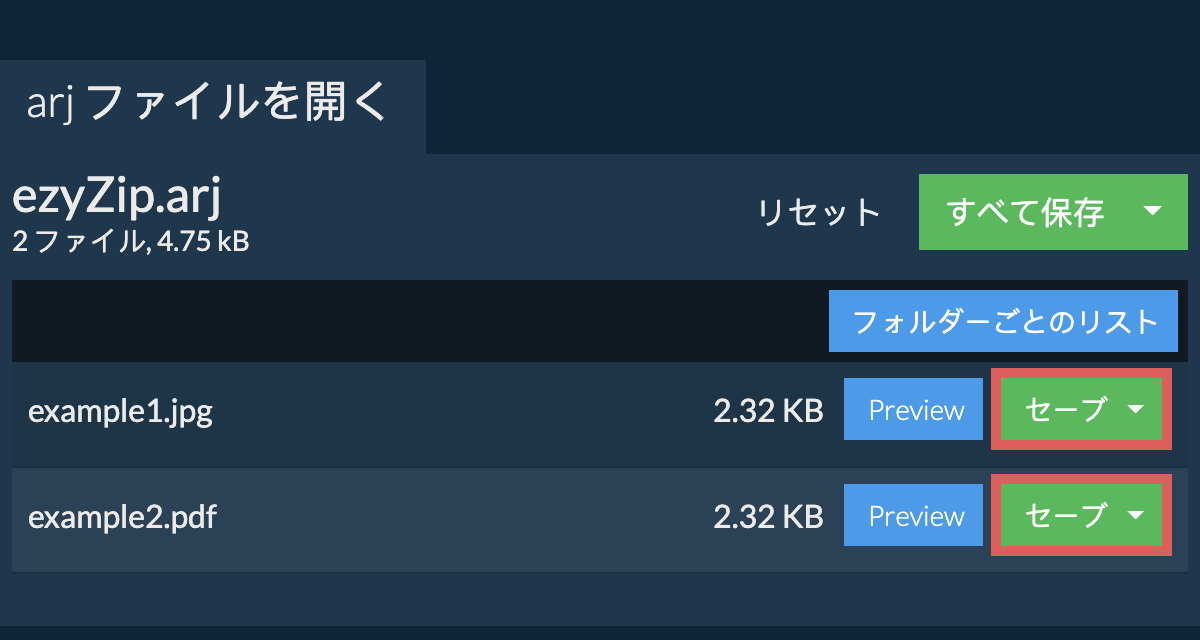Click the example1.jpg file name

pos(120,411)
